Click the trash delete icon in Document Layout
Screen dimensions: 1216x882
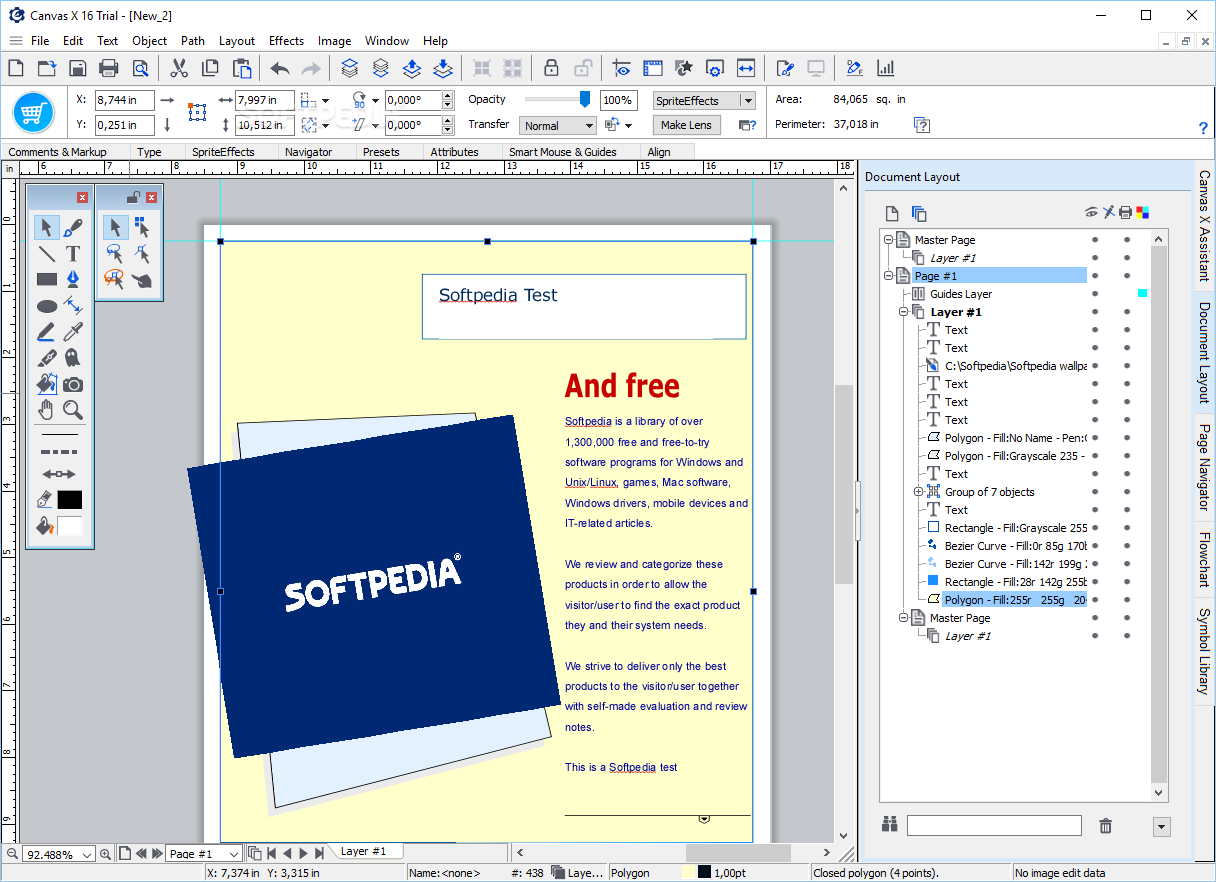pos(1105,825)
